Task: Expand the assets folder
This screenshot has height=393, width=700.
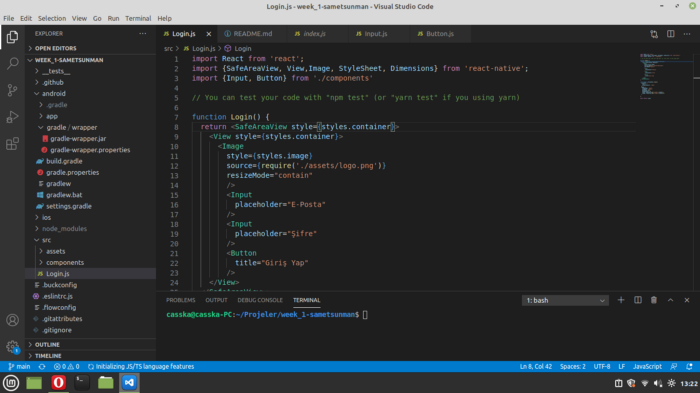Action: point(91,251)
